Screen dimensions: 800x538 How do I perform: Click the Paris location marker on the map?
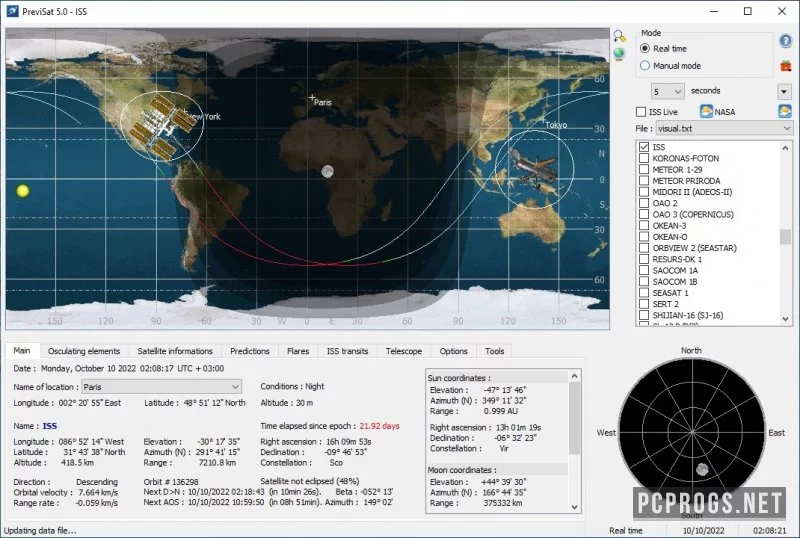(x=312, y=97)
